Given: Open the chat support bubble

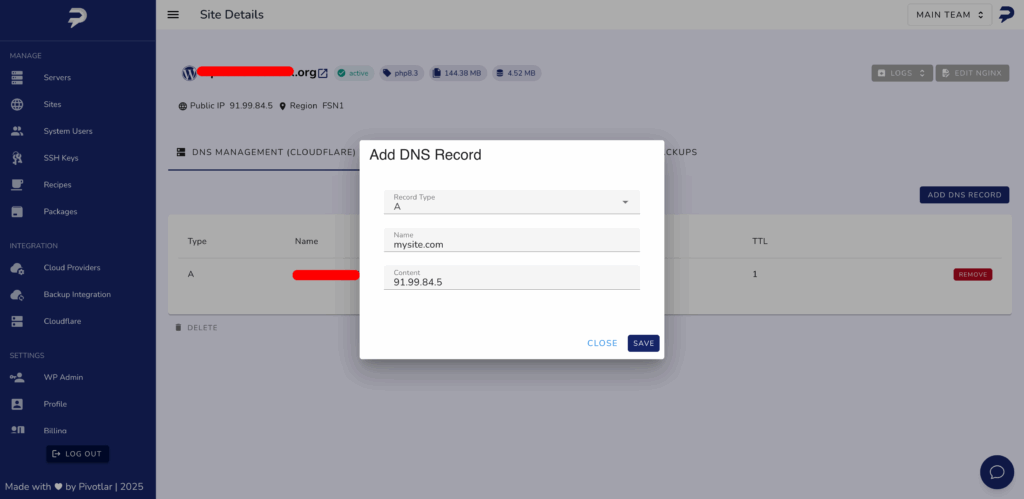Looking at the screenshot, I should (x=997, y=472).
